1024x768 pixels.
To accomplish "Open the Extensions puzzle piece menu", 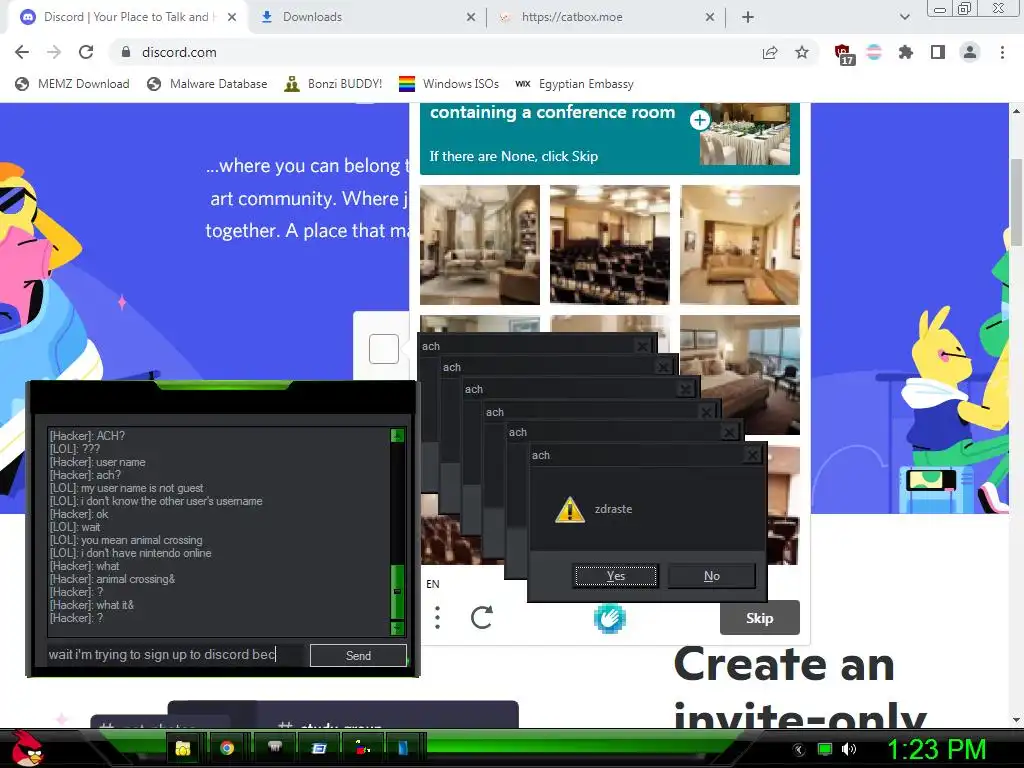I will (x=906, y=52).
